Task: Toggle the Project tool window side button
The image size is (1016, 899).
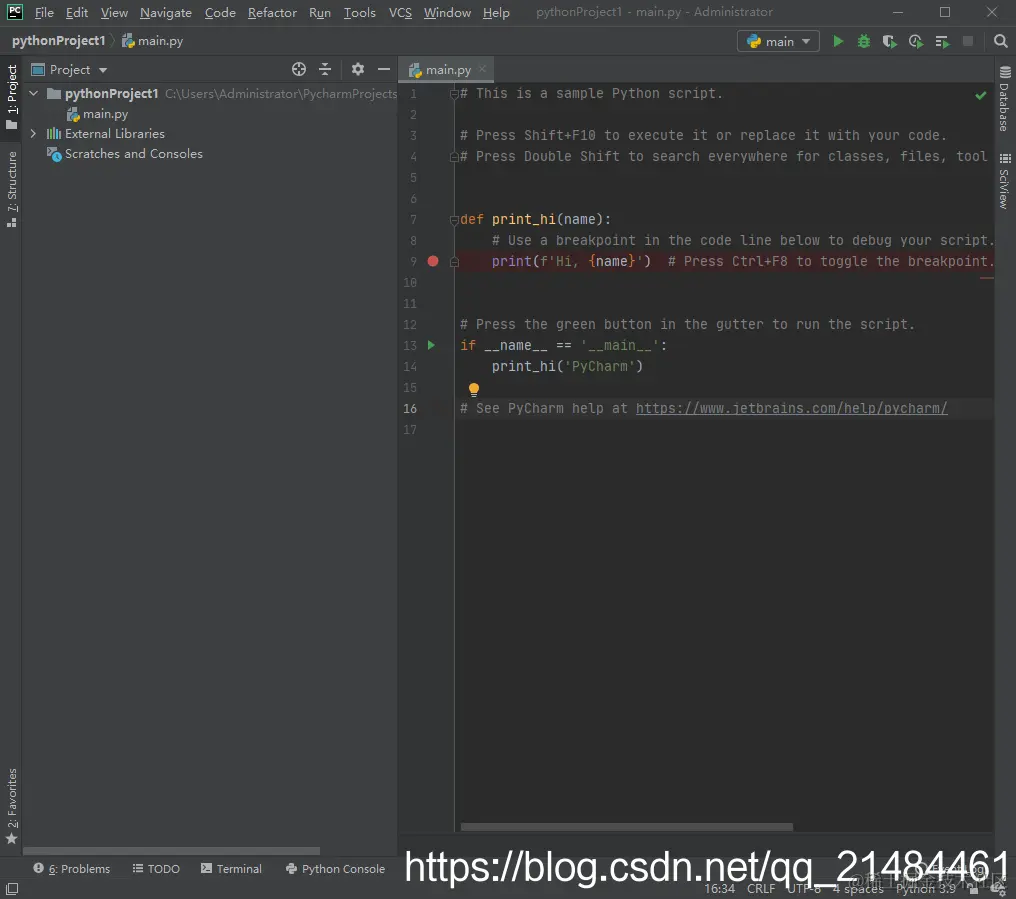Action: 12,97
